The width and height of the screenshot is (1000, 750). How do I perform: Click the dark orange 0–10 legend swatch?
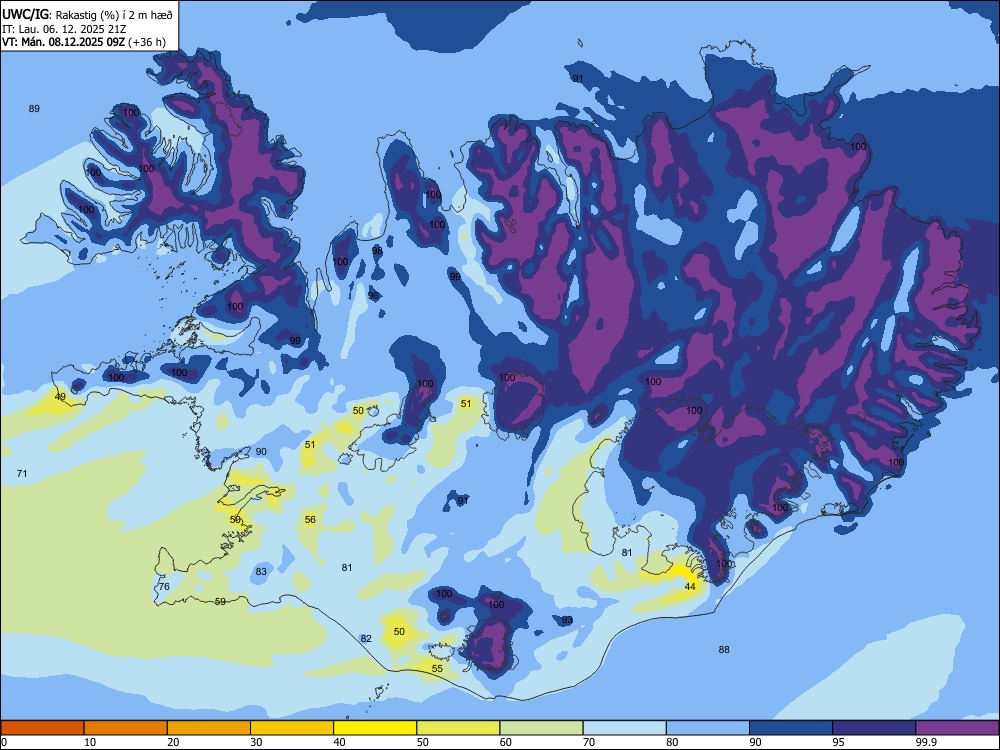coord(42,728)
